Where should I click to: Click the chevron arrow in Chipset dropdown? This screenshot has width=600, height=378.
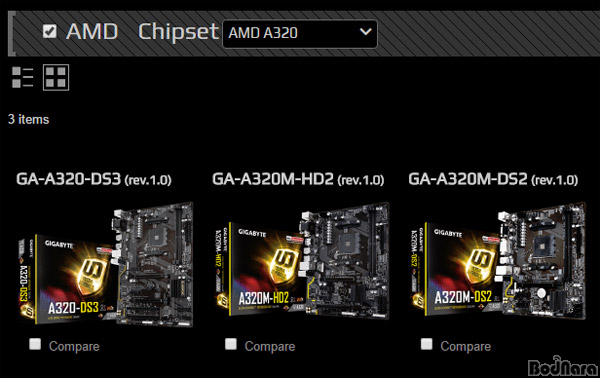point(365,32)
